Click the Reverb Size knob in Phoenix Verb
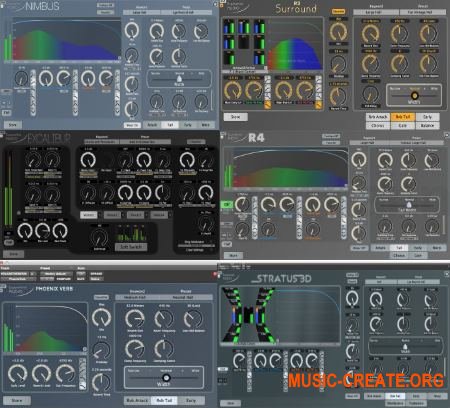 click(135, 319)
